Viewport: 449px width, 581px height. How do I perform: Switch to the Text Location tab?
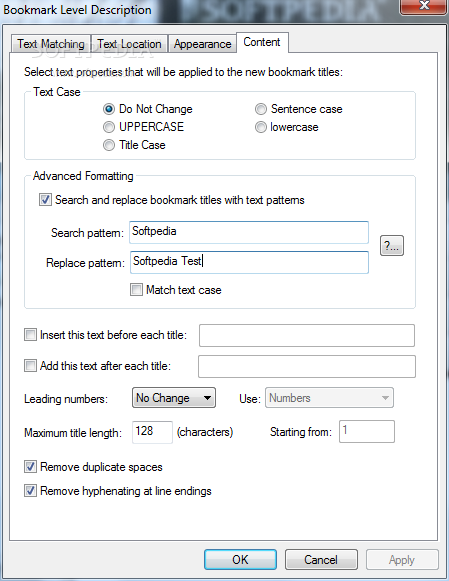coord(129,44)
